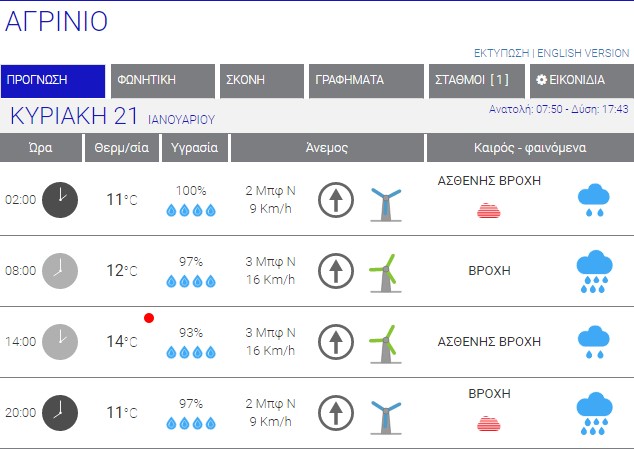
Task: Click the Καιρός - φαινόμενα column header
Action: 529,148
